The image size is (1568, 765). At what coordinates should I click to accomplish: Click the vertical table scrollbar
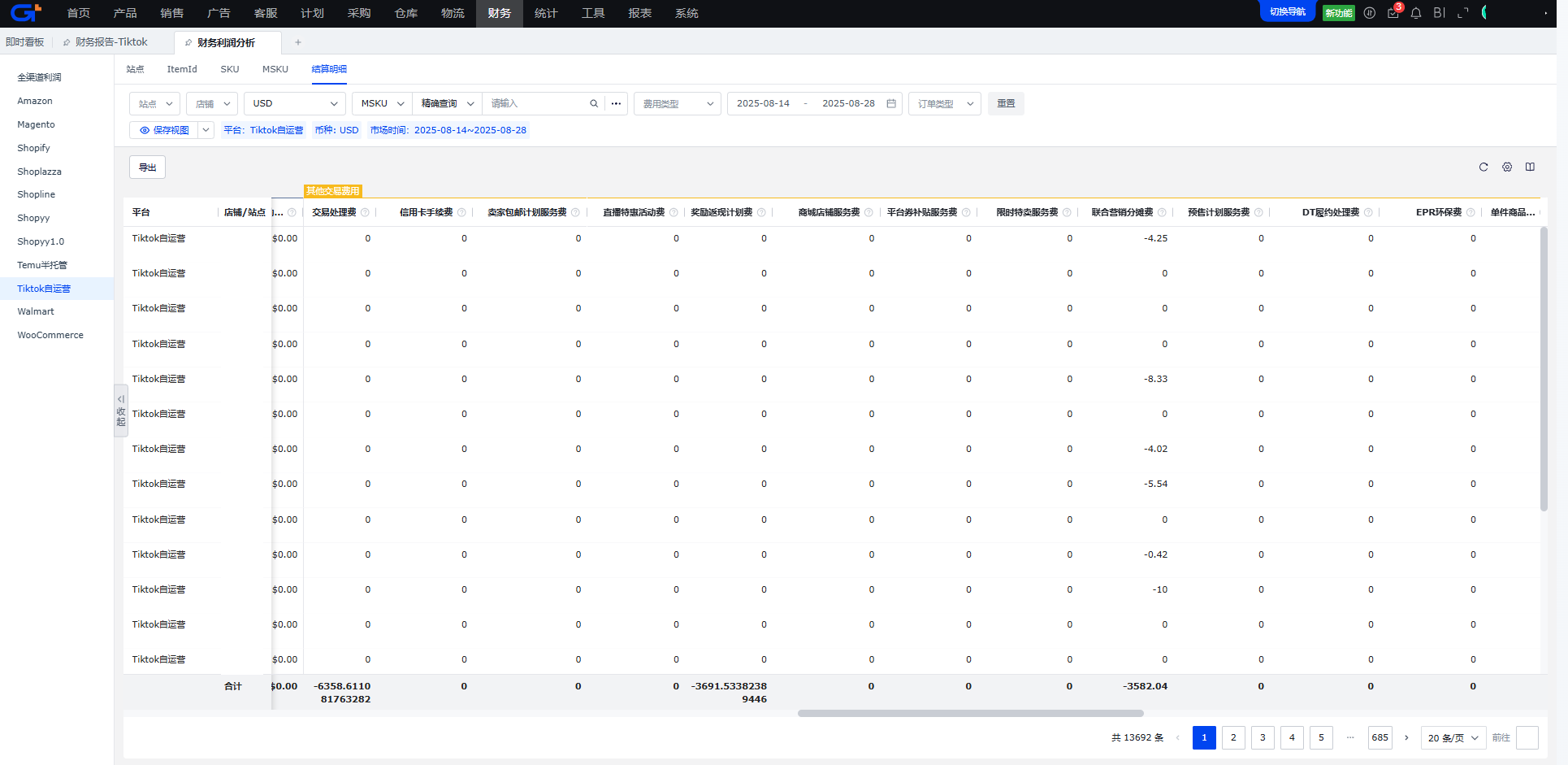pyautogui.click(x=1544, y=368)
